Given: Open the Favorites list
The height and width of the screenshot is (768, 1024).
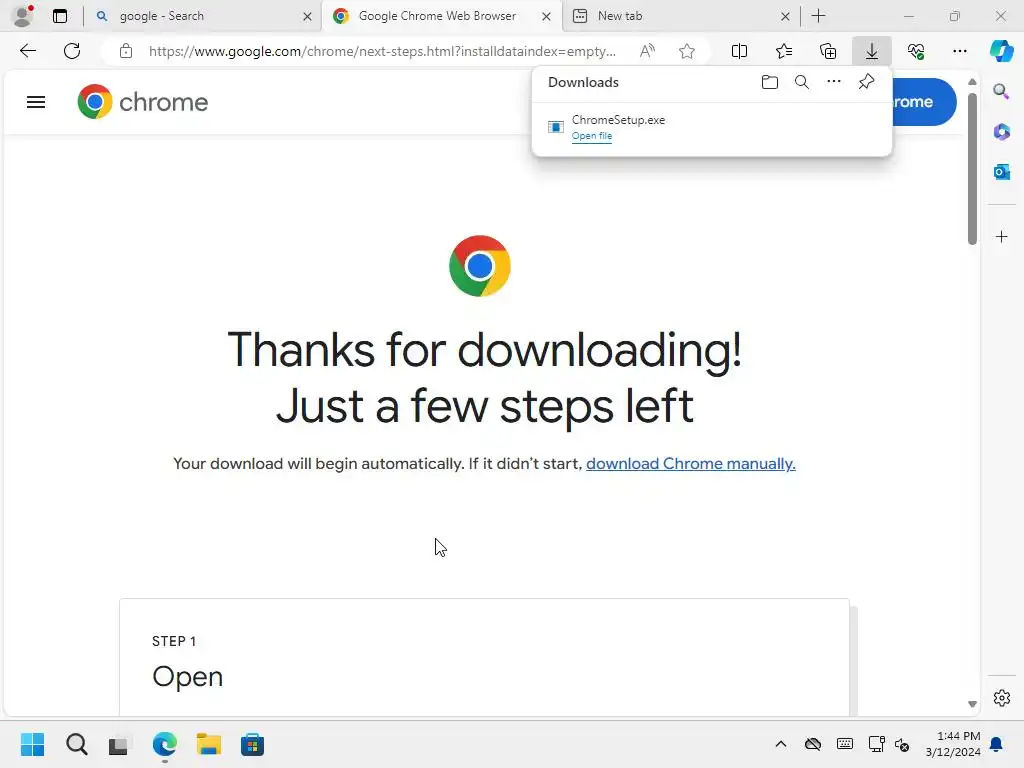Looking at the screenshot, I should 784,51.
